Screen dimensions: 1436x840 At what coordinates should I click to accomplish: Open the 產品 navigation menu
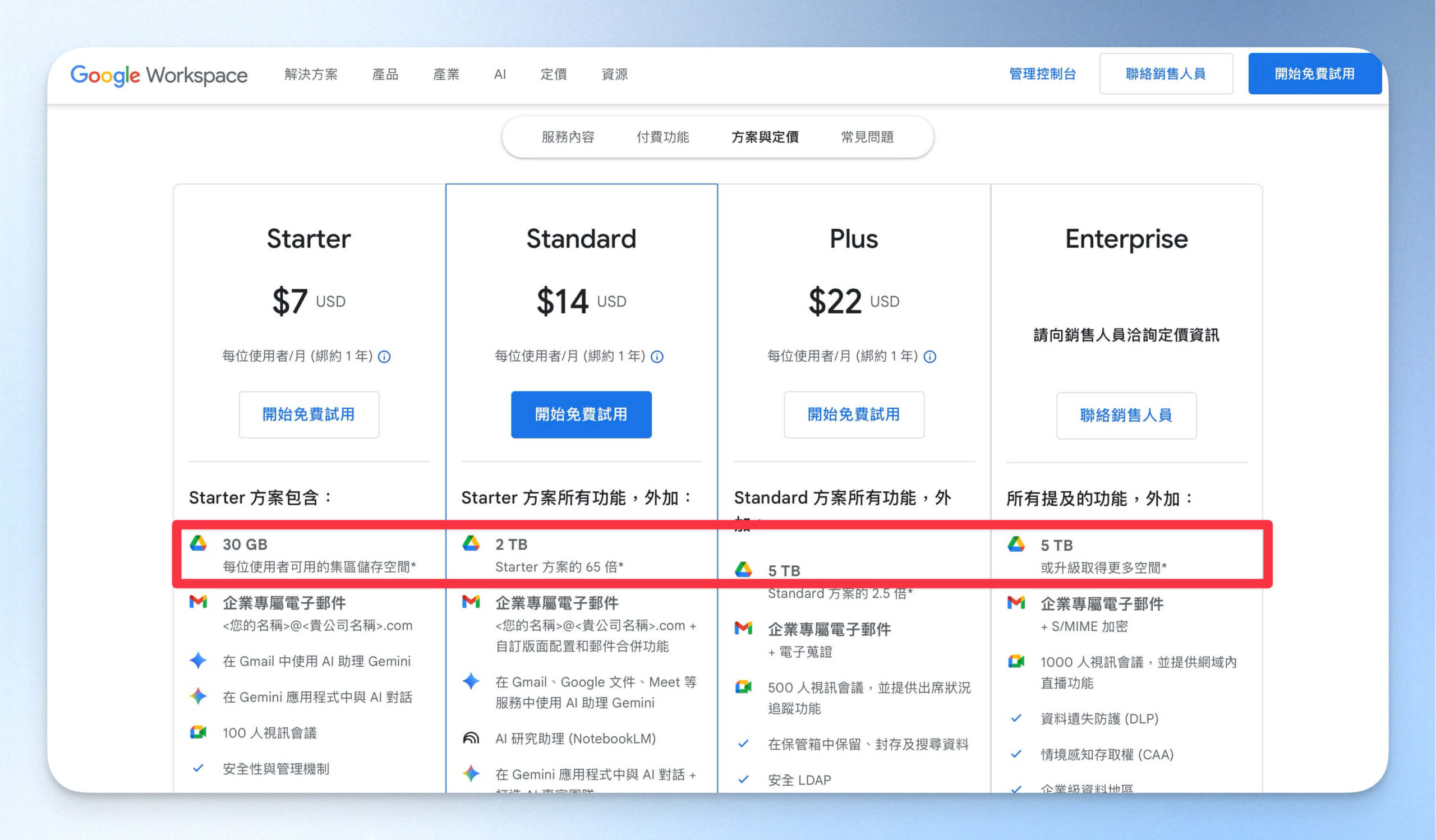[x=385, y=75]
